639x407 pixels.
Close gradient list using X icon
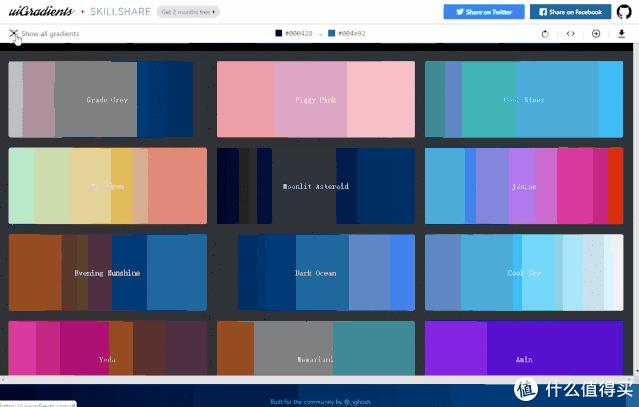[x=13, y=33]
